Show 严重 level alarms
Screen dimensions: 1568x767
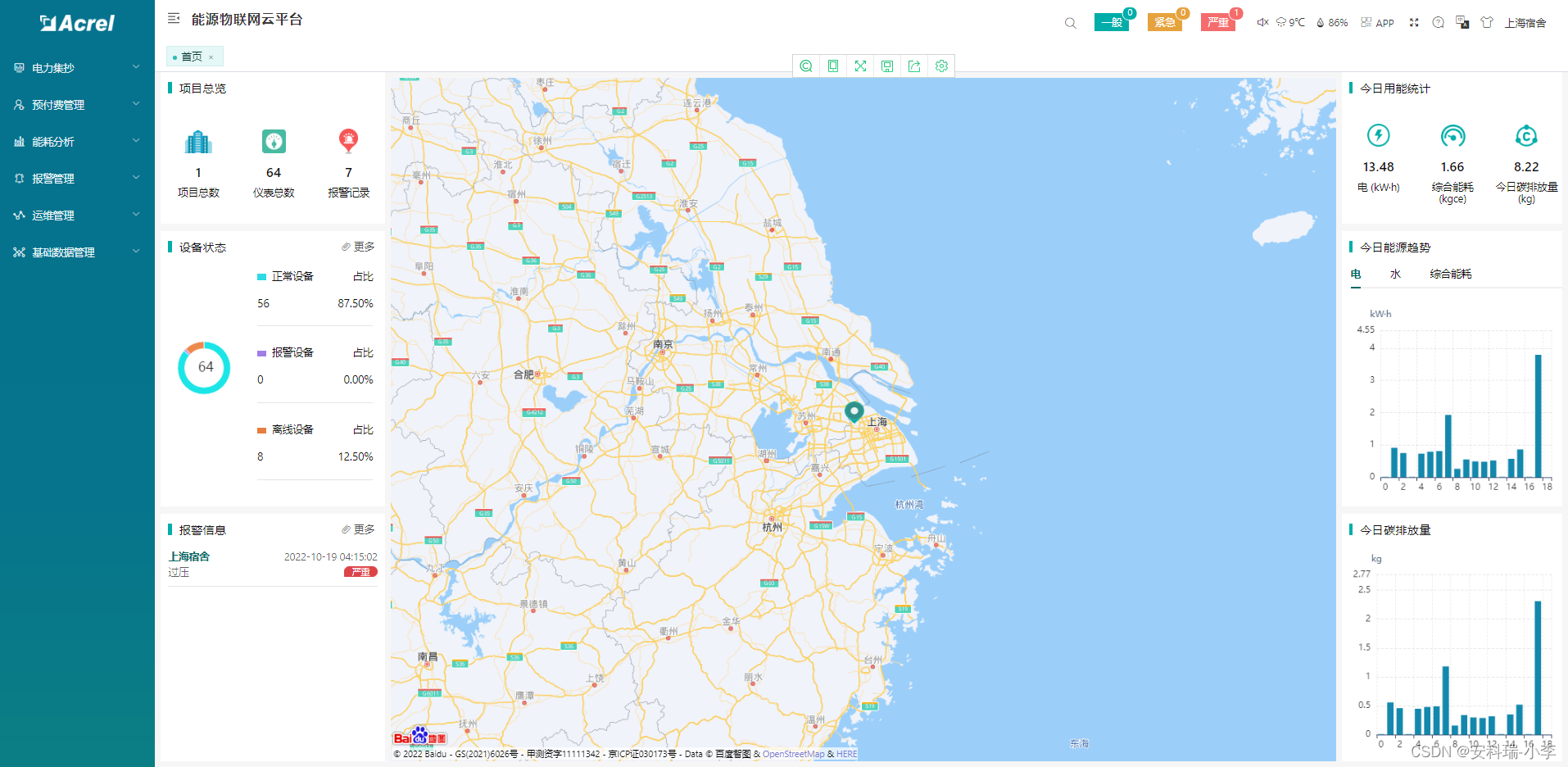point(1218,22)
